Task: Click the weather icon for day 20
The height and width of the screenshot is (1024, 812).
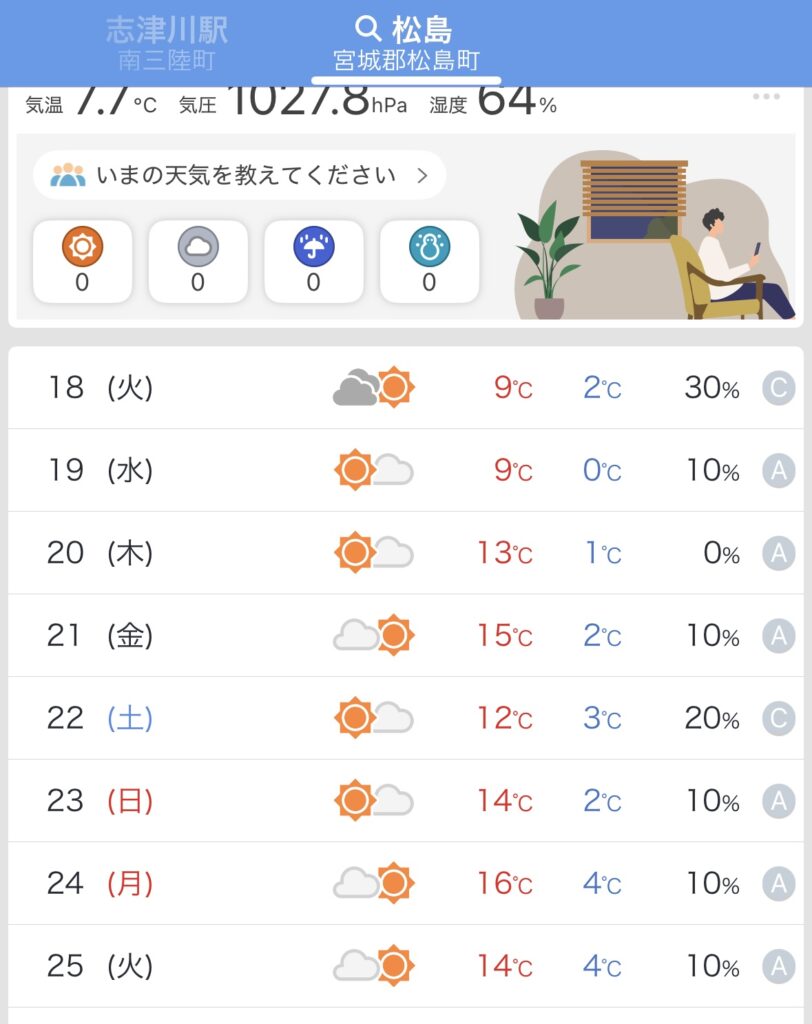Action: (x=373, y=553)
